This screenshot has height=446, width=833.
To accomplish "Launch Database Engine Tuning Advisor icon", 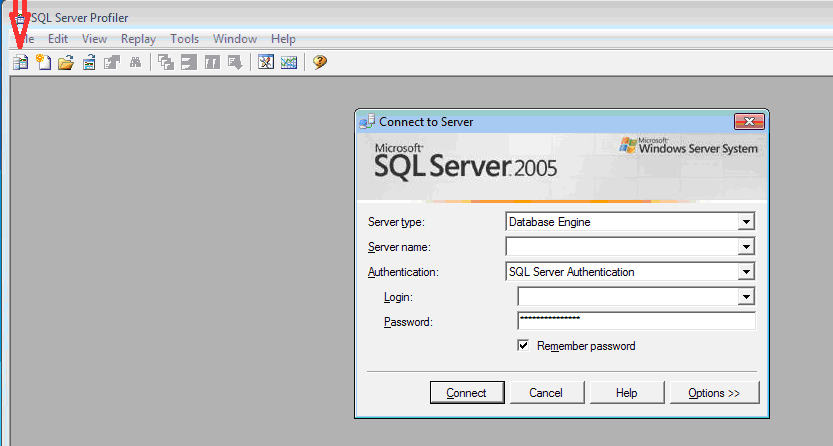I will [x=266, y=62].
